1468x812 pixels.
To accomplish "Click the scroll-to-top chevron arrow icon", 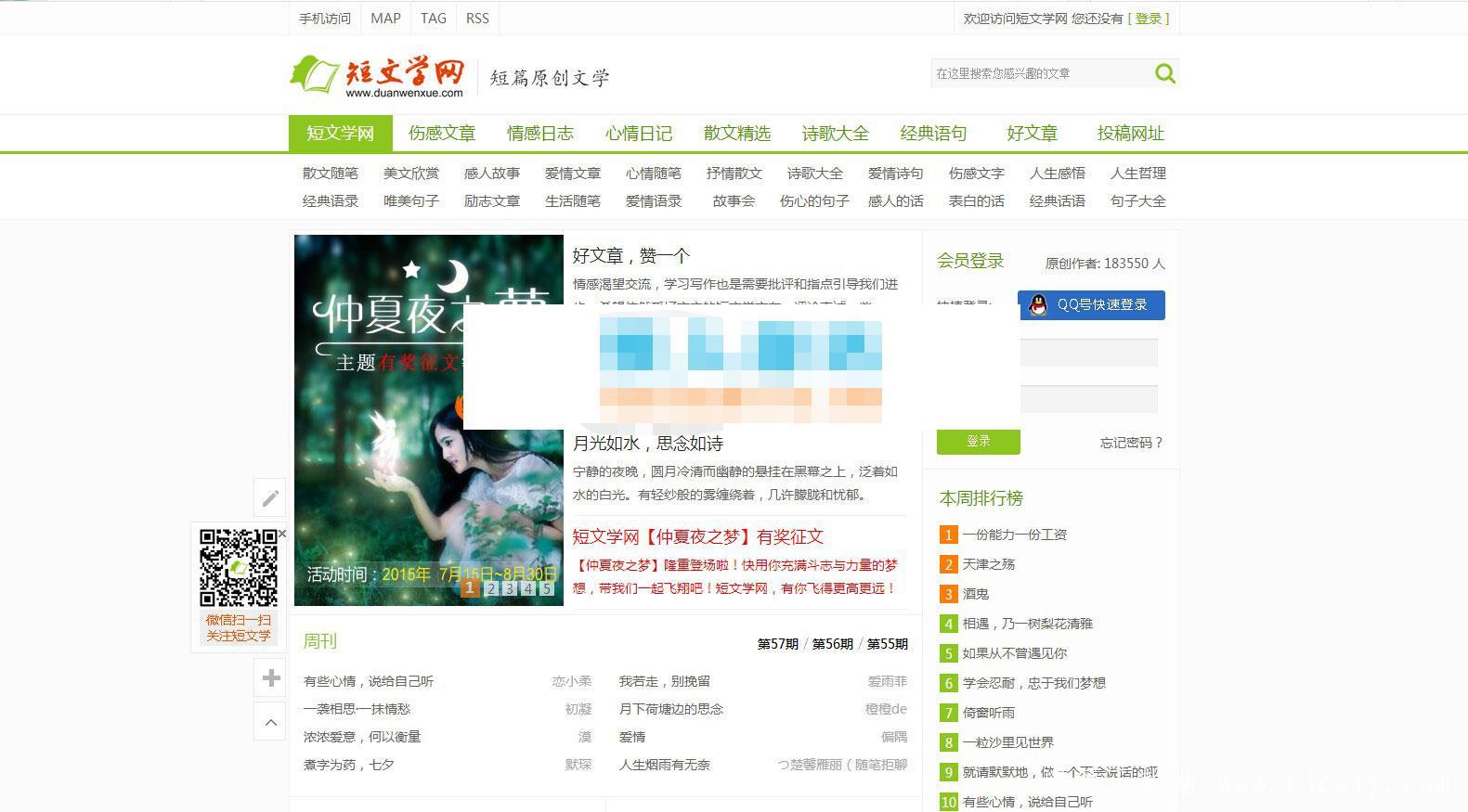I will (270, 722).
